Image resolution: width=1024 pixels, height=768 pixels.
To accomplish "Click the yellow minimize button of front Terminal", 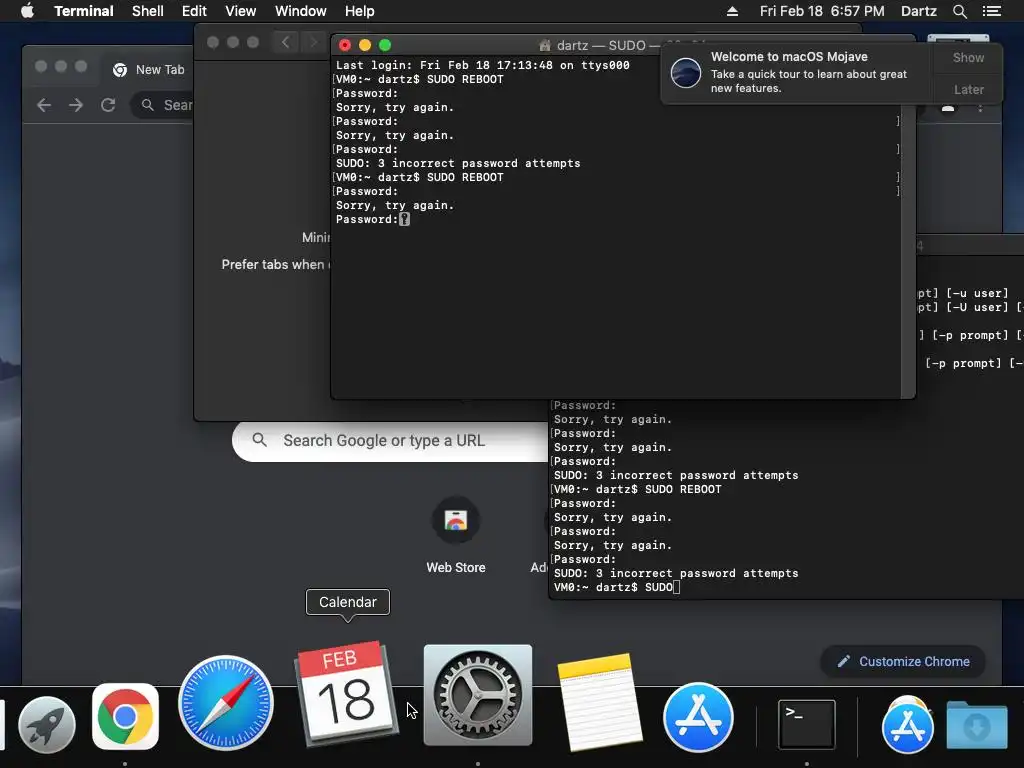I will tap(365, 45).
